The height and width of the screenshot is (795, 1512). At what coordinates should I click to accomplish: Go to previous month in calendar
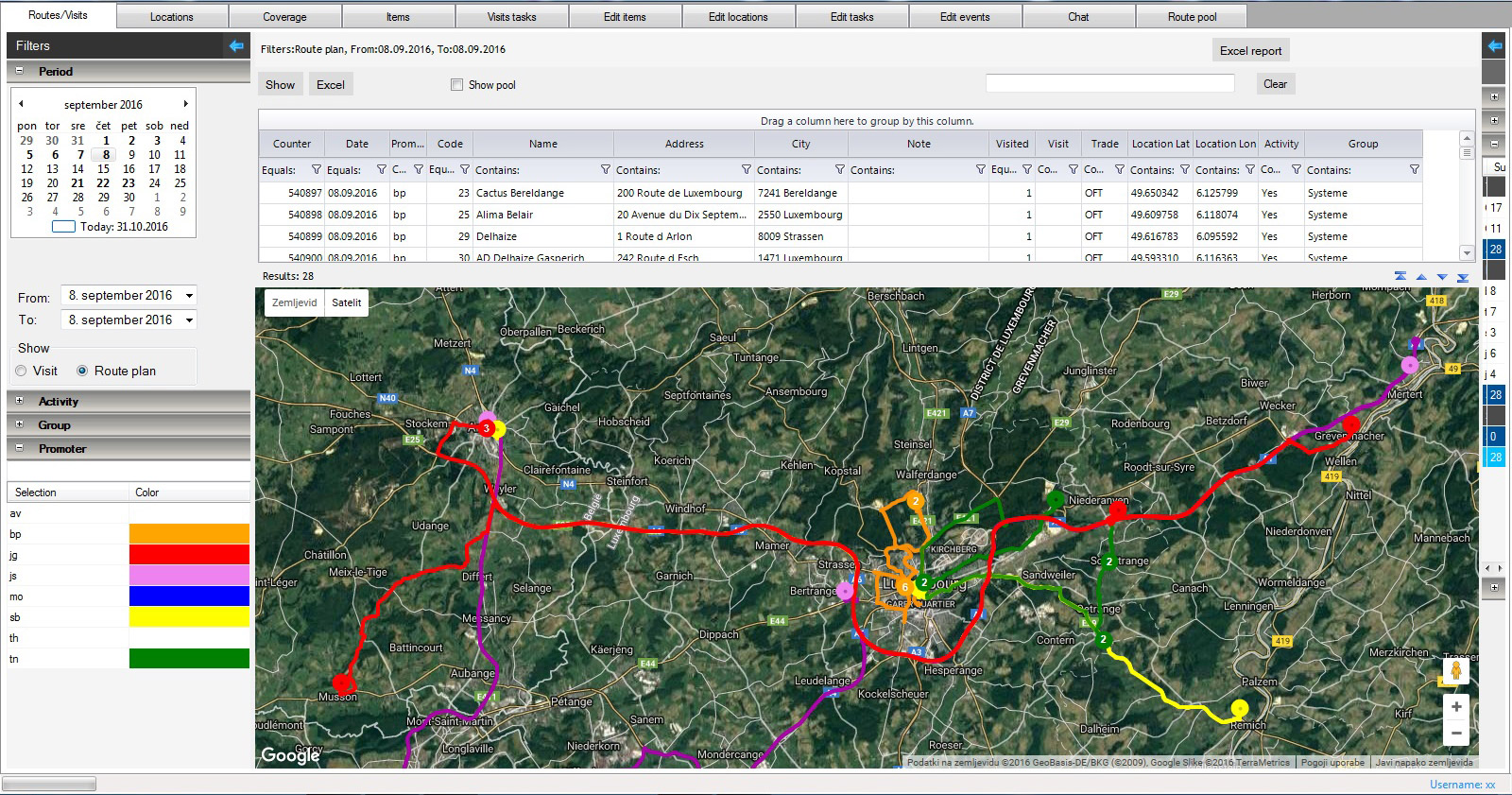point(21,104)
